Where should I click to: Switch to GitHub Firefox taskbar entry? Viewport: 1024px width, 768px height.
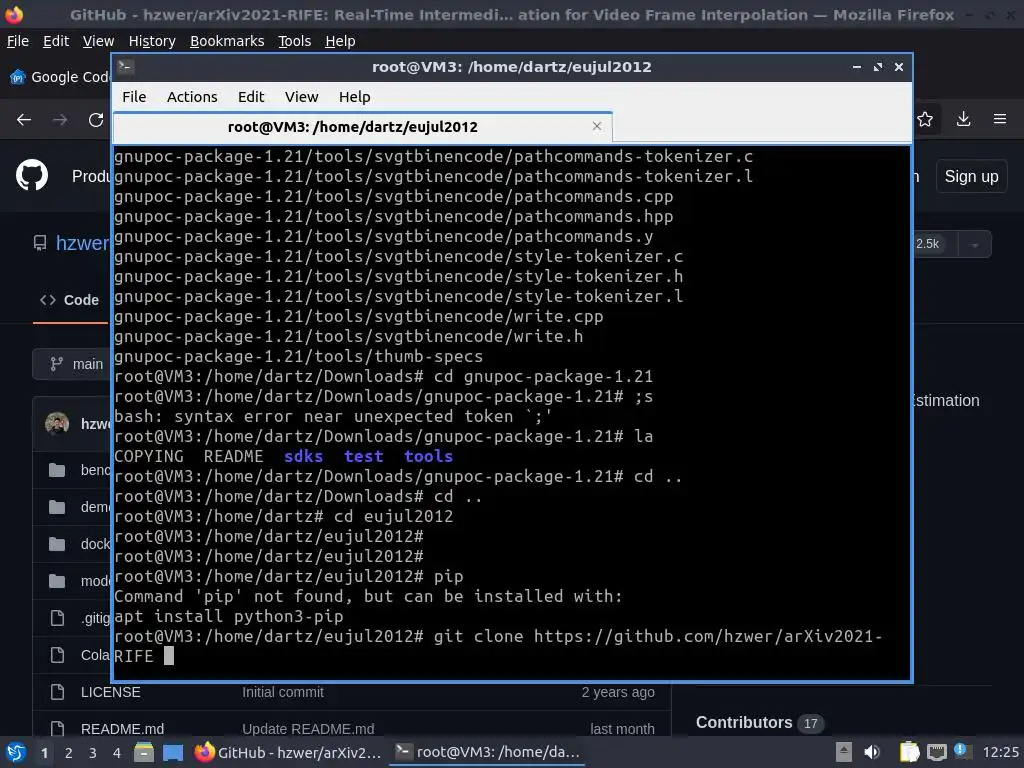tap(288, 752)
